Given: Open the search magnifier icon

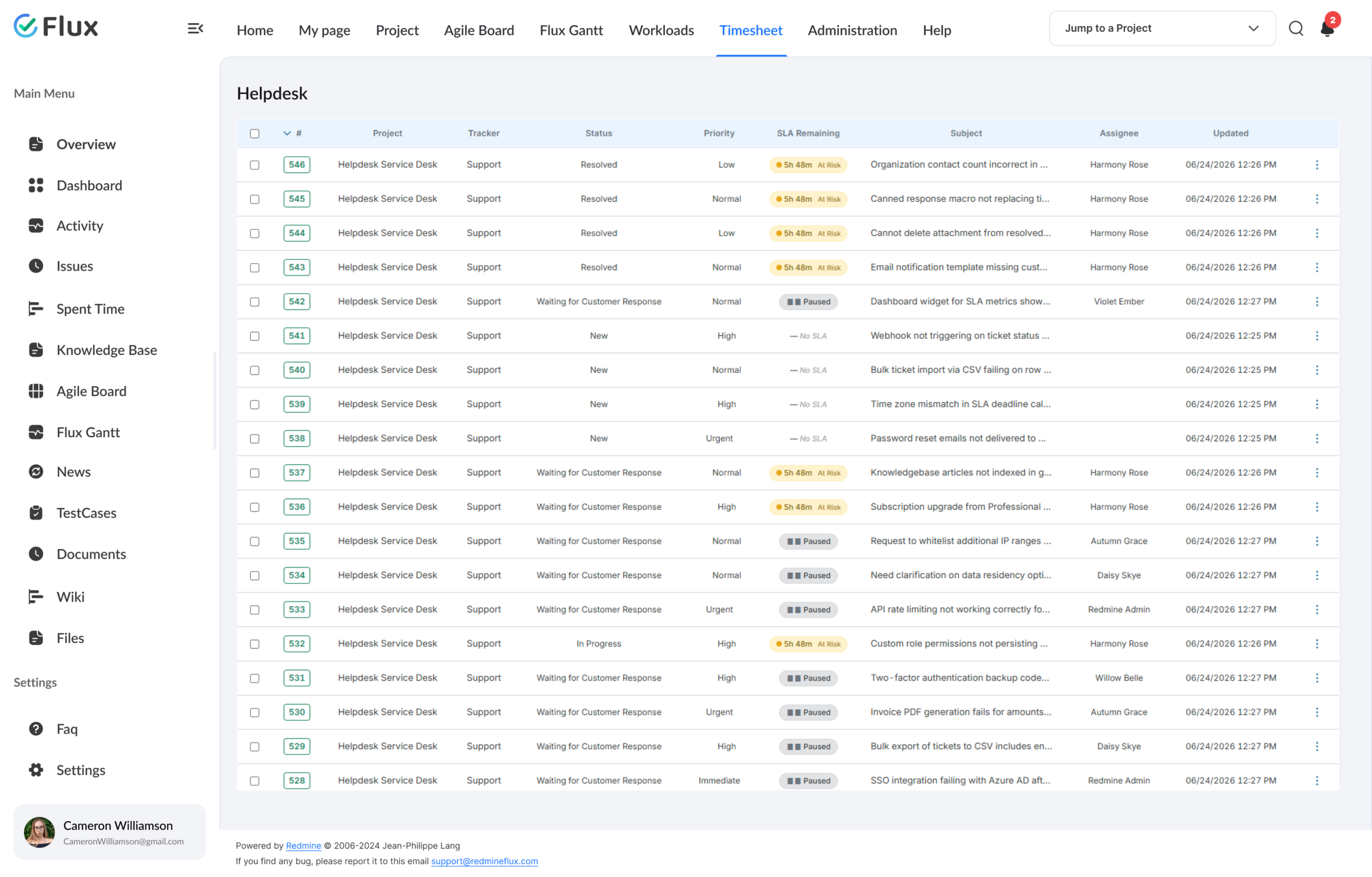Looking at the screenshot, I should pos(1296,28).
